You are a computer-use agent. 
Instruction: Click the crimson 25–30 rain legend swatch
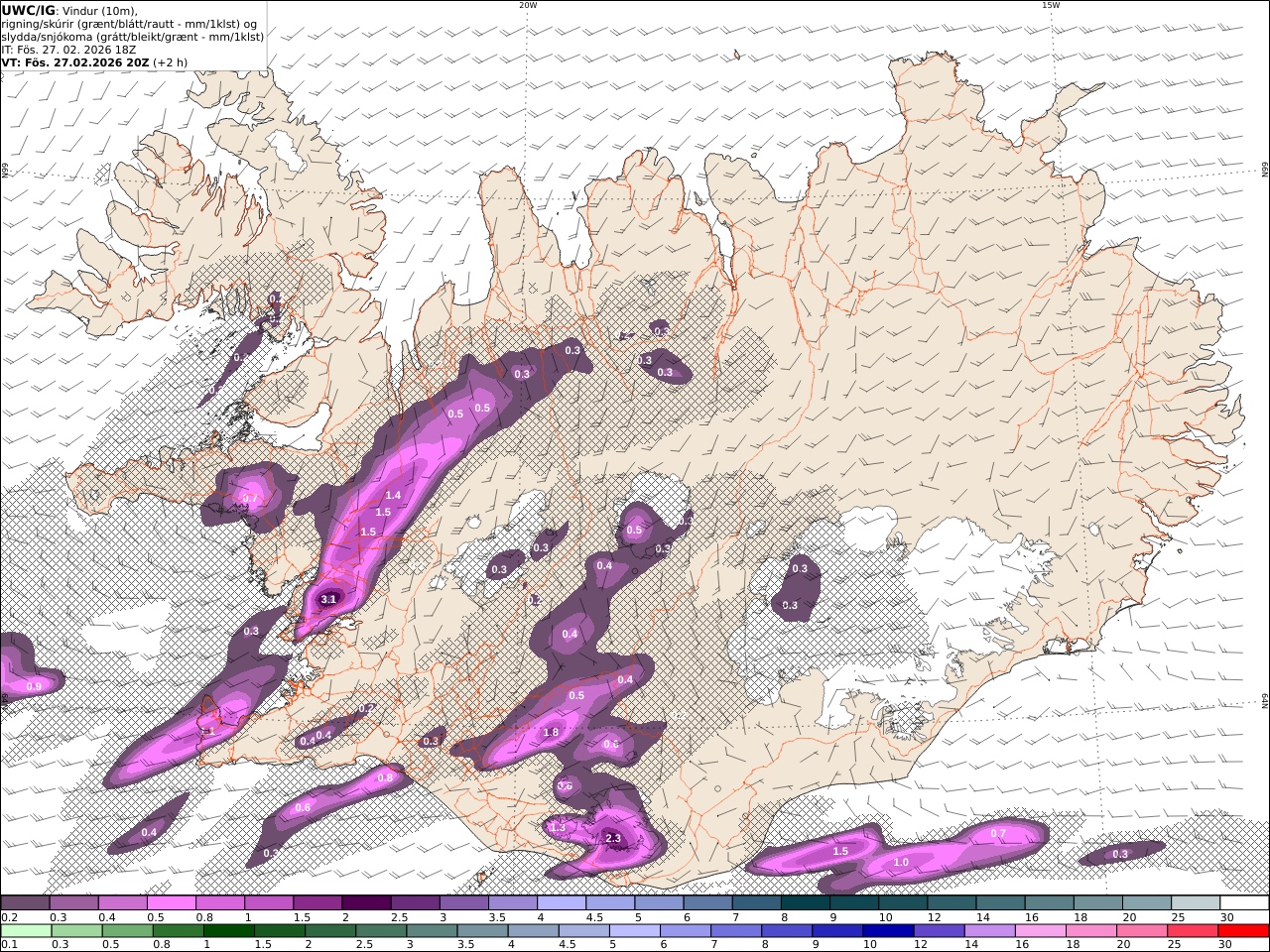(x=1192, y=930)
